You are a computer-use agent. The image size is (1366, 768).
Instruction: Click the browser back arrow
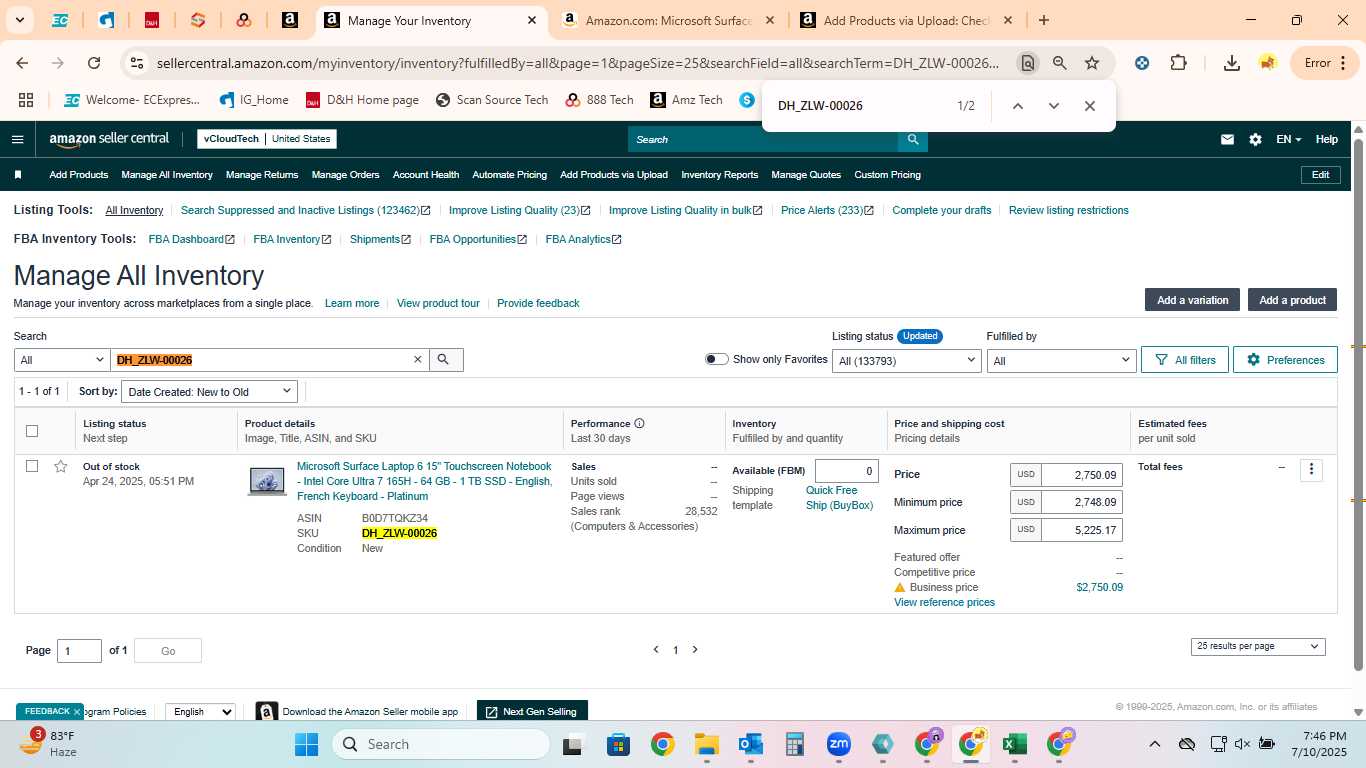point(22,63)
